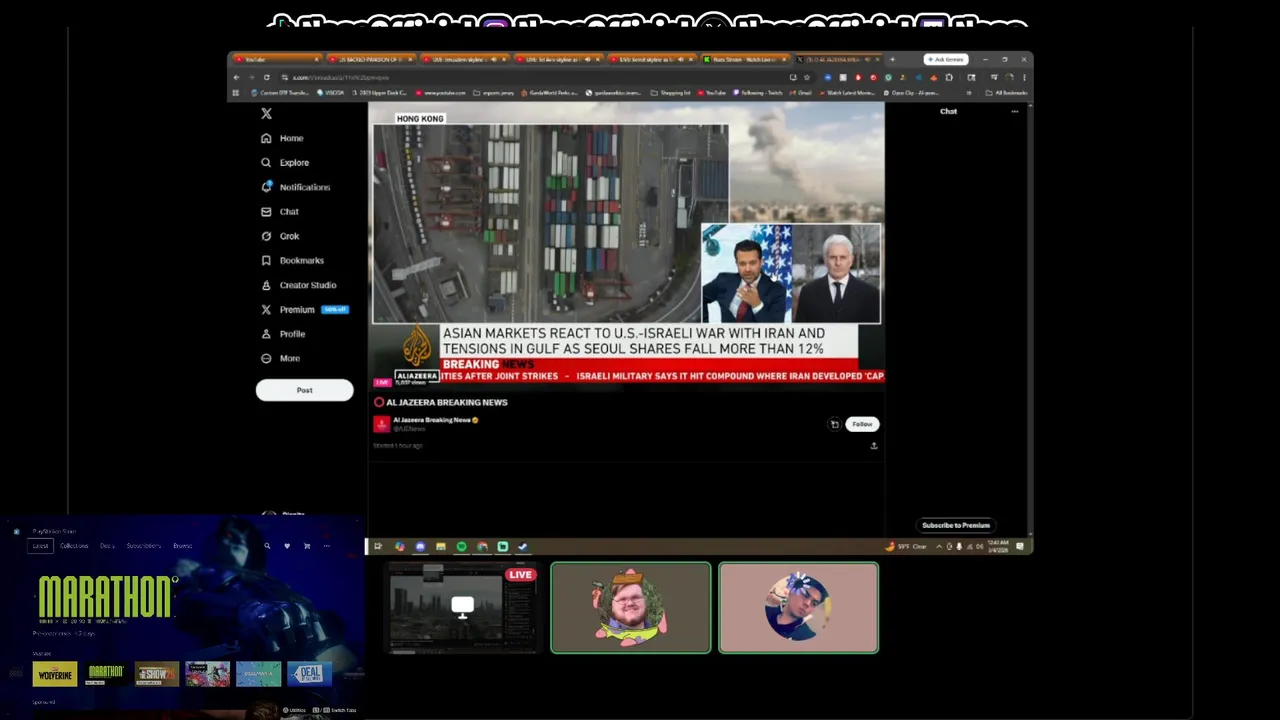This screenshot has height=720, width=1280.
Task: Open Steam from the taskbar
Action: tap(522, 546)
